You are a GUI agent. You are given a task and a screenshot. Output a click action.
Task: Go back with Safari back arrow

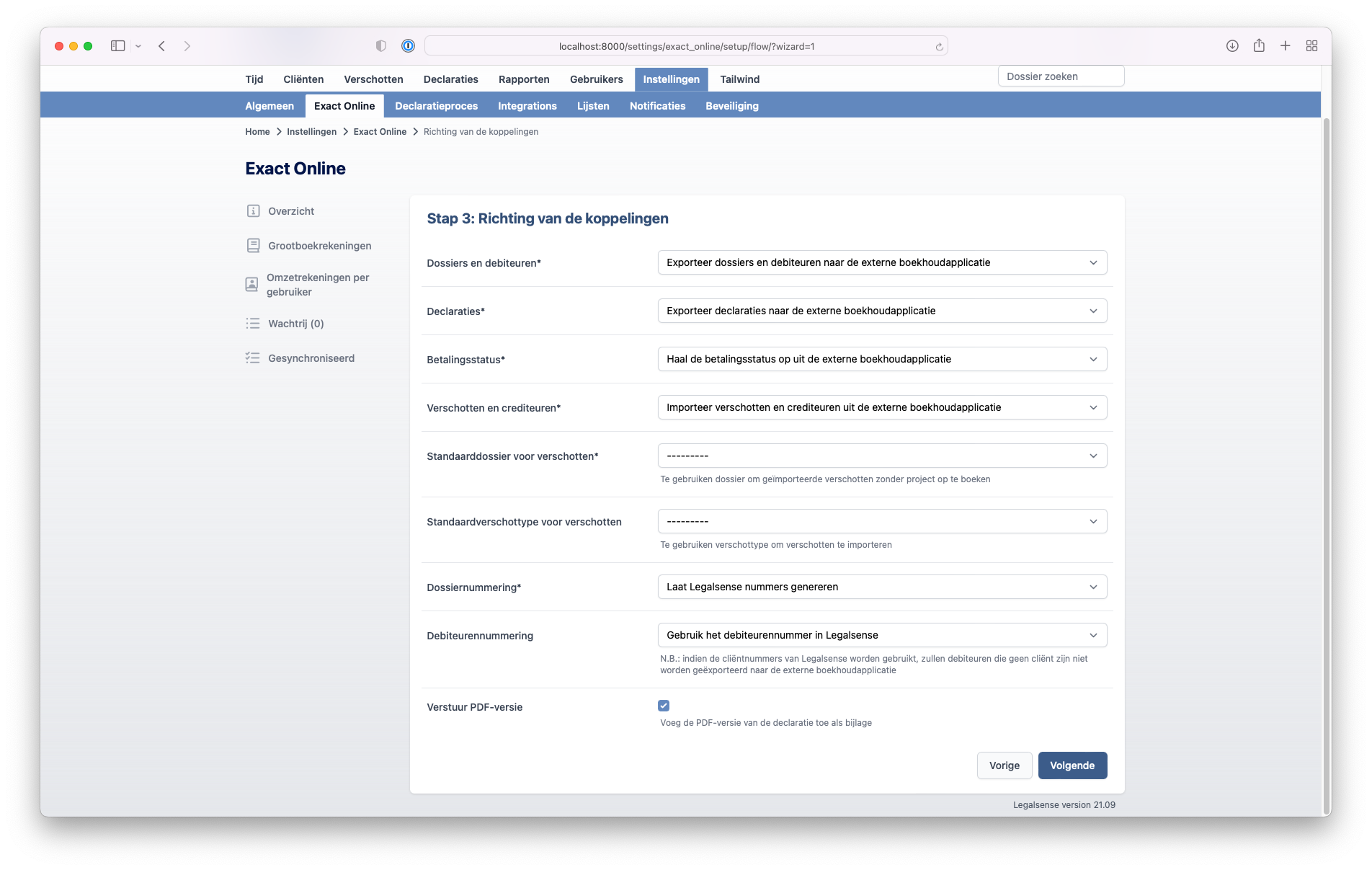click(x=162, y=46)
